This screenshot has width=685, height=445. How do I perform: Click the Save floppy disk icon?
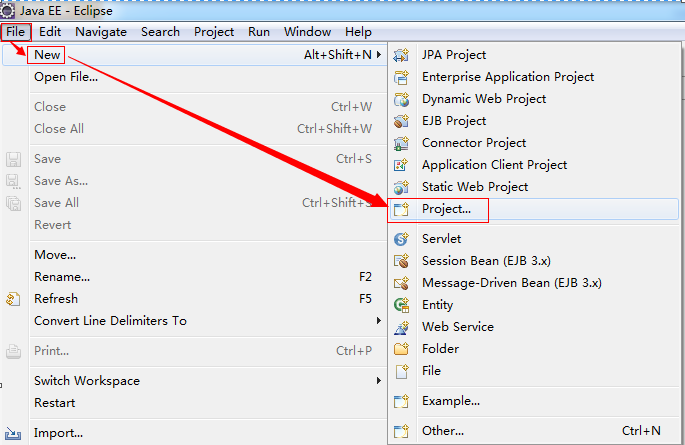14,159
